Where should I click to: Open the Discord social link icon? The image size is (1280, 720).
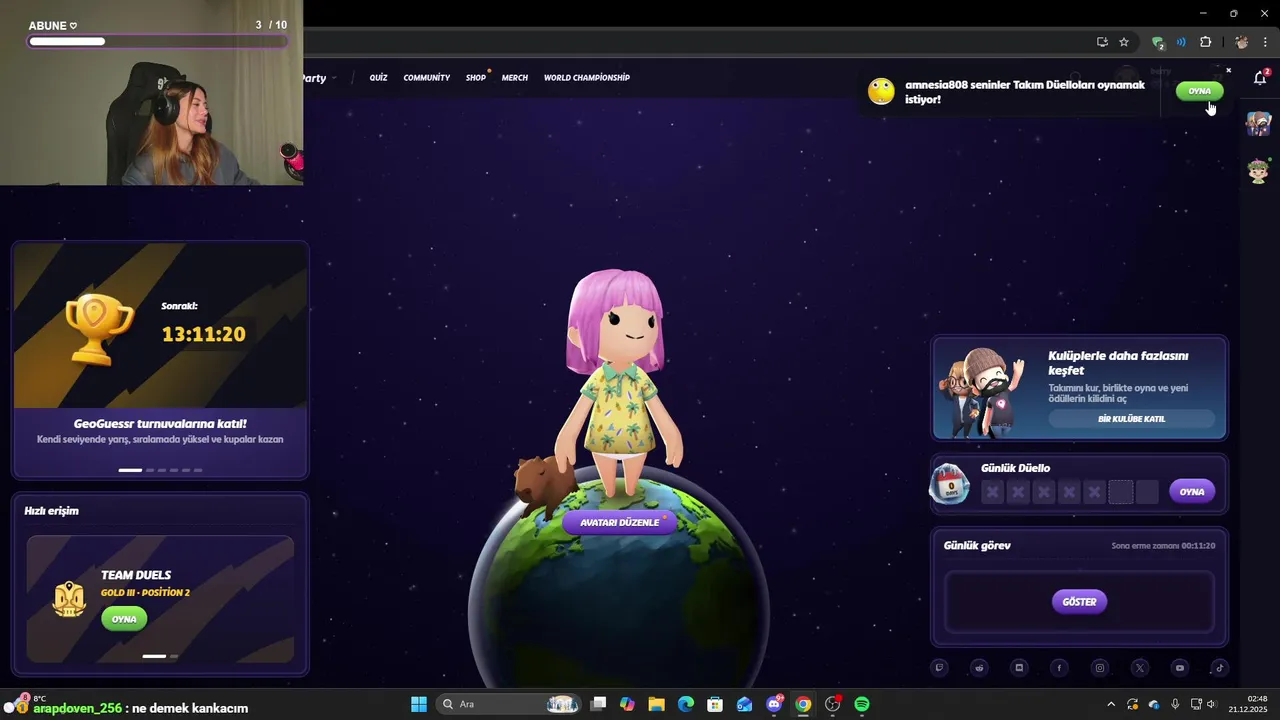click(1019, 668)
